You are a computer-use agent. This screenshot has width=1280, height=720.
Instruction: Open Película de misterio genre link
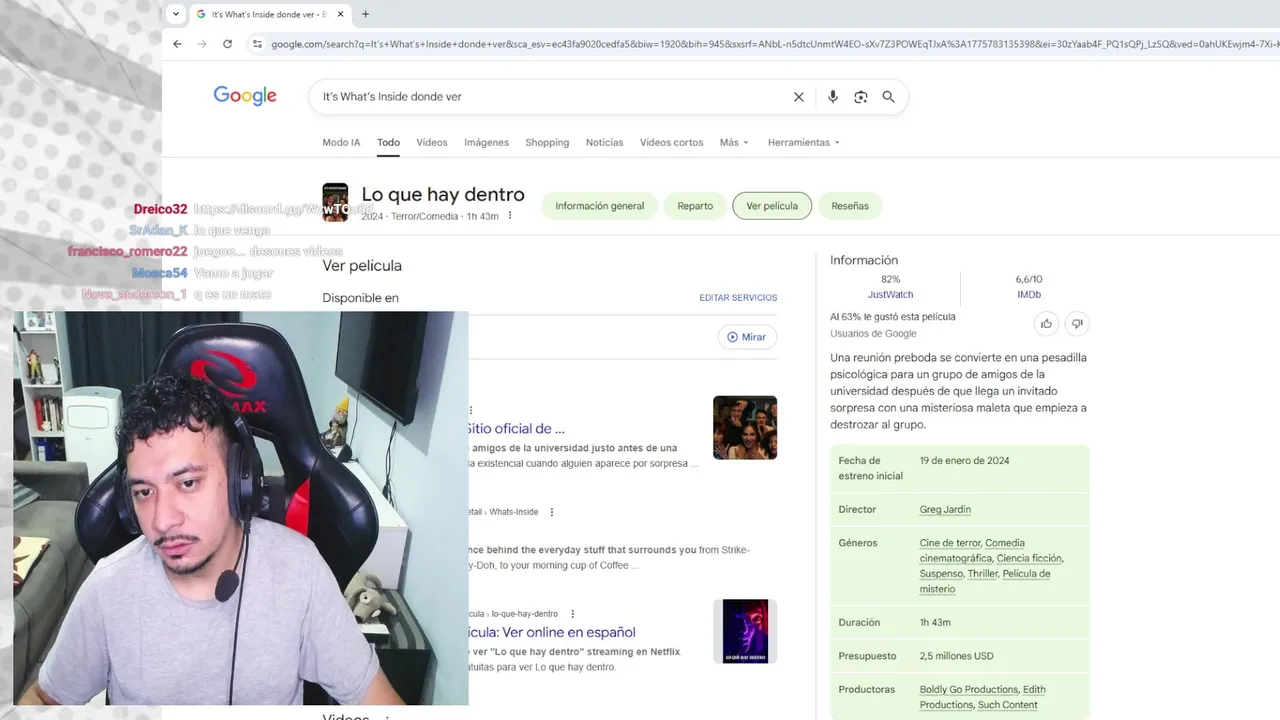[985, 582]
